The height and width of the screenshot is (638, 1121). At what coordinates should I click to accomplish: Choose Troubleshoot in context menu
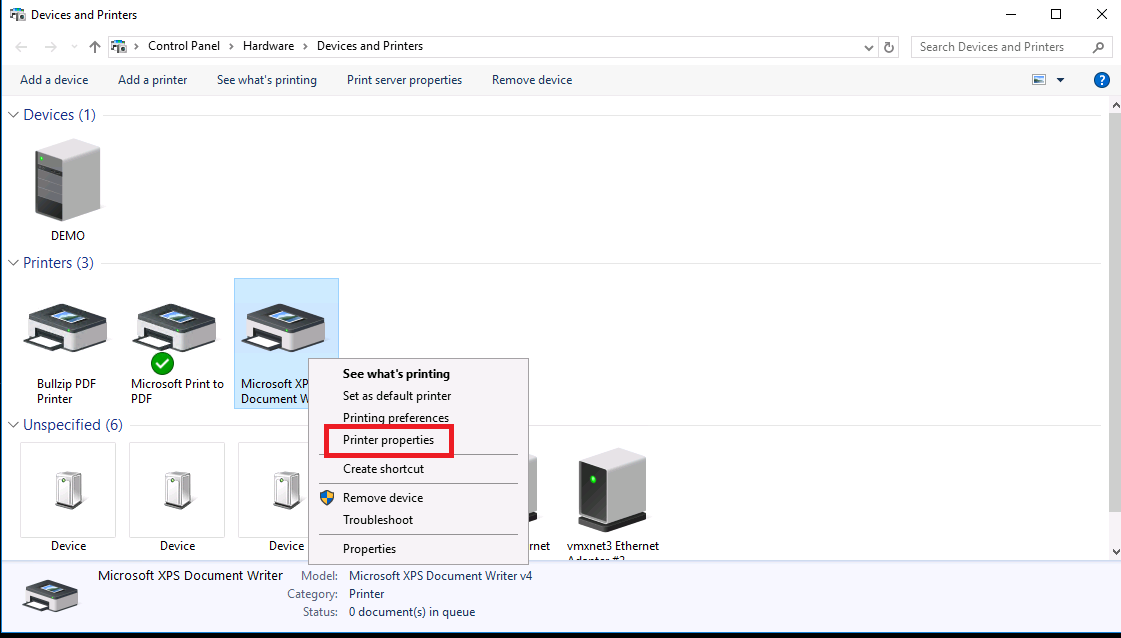coord(377,520)
